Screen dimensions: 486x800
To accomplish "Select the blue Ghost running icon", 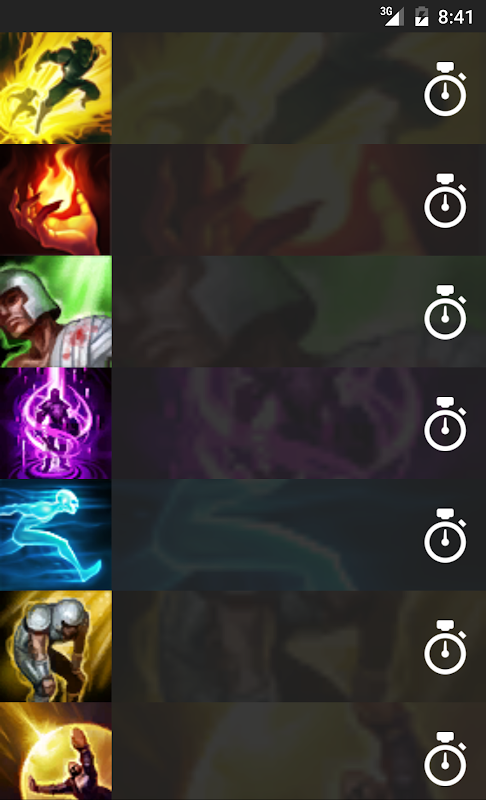I will click(56, 535).
